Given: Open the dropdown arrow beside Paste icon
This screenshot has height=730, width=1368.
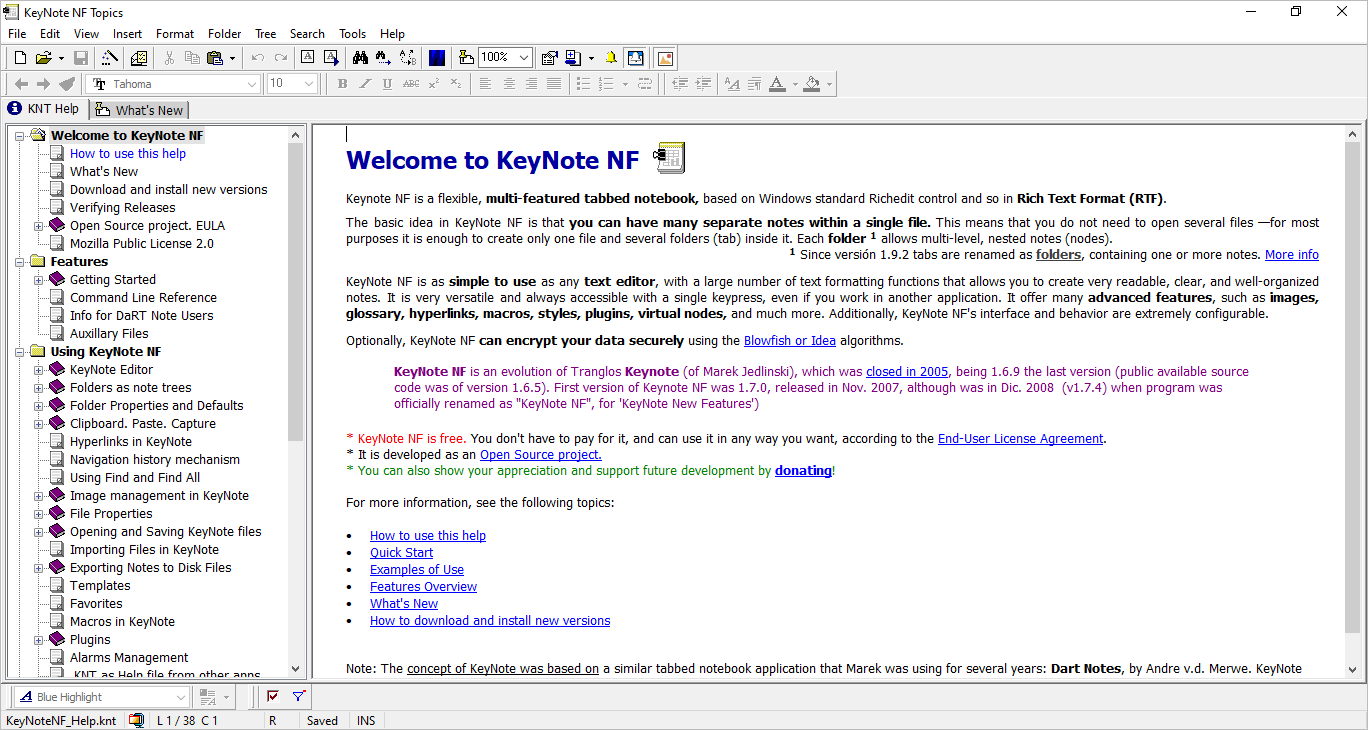Looking at the screenshot, I should tap(232, 58).
